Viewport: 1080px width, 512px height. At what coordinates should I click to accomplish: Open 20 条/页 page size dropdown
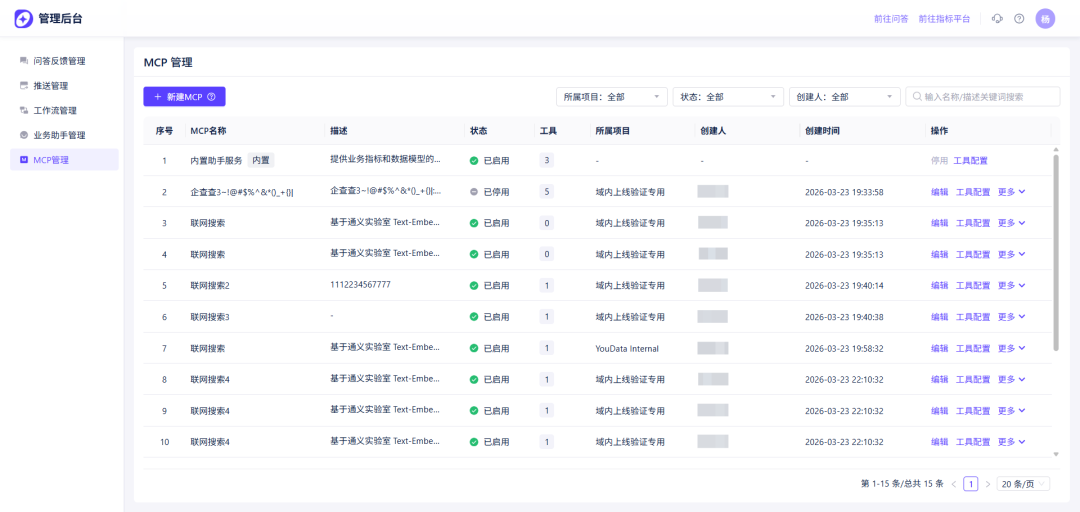(x=1023, y=484)
